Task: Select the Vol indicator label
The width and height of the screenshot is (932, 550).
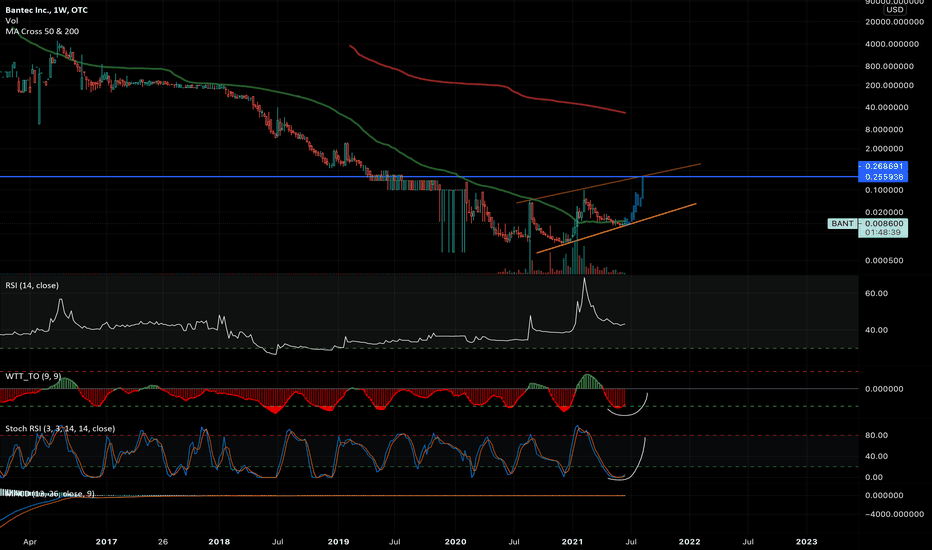Action: point(12,21)
